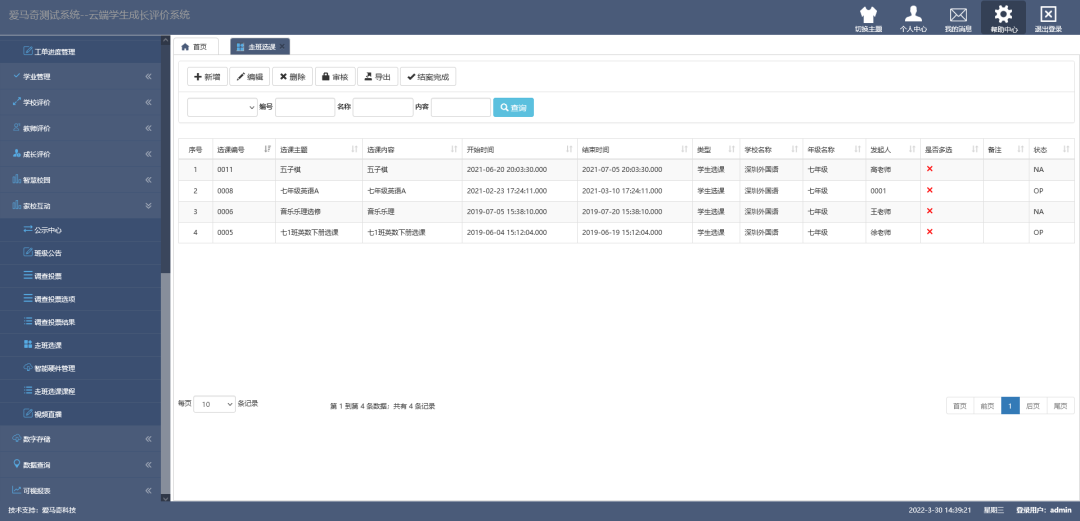Screen dimensions: 1080x521
Task: Open 走班选课 in sidebar menu
Action: coord(80,345)
